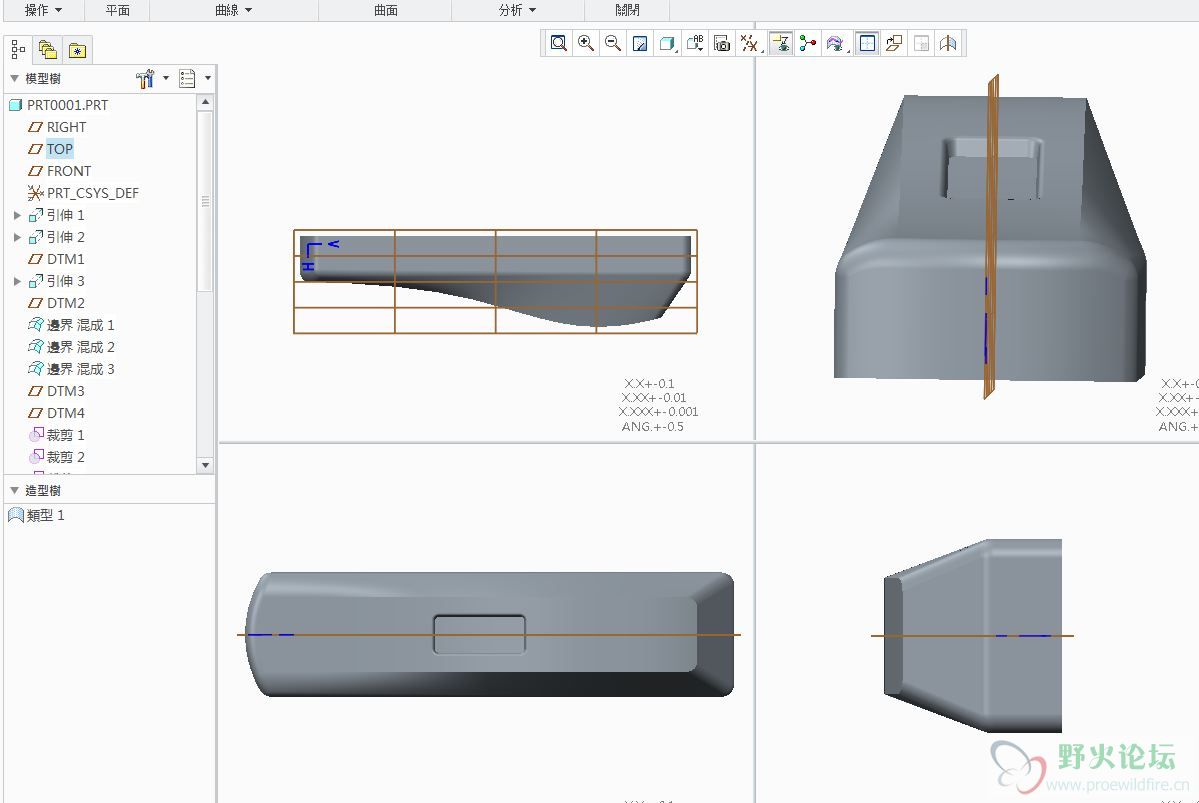
Task: Click the Repaint screen icon
Action: (640, 44)
